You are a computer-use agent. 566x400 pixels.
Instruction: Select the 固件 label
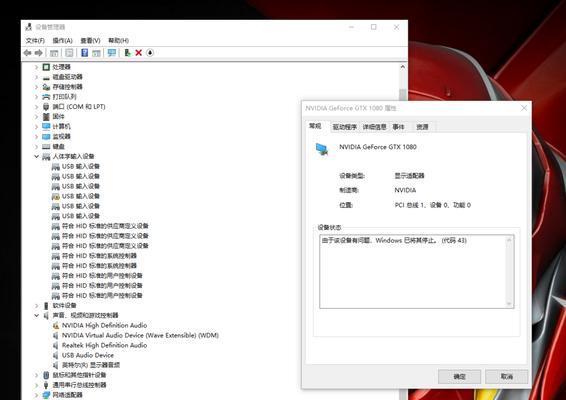[x=58, y=117]
